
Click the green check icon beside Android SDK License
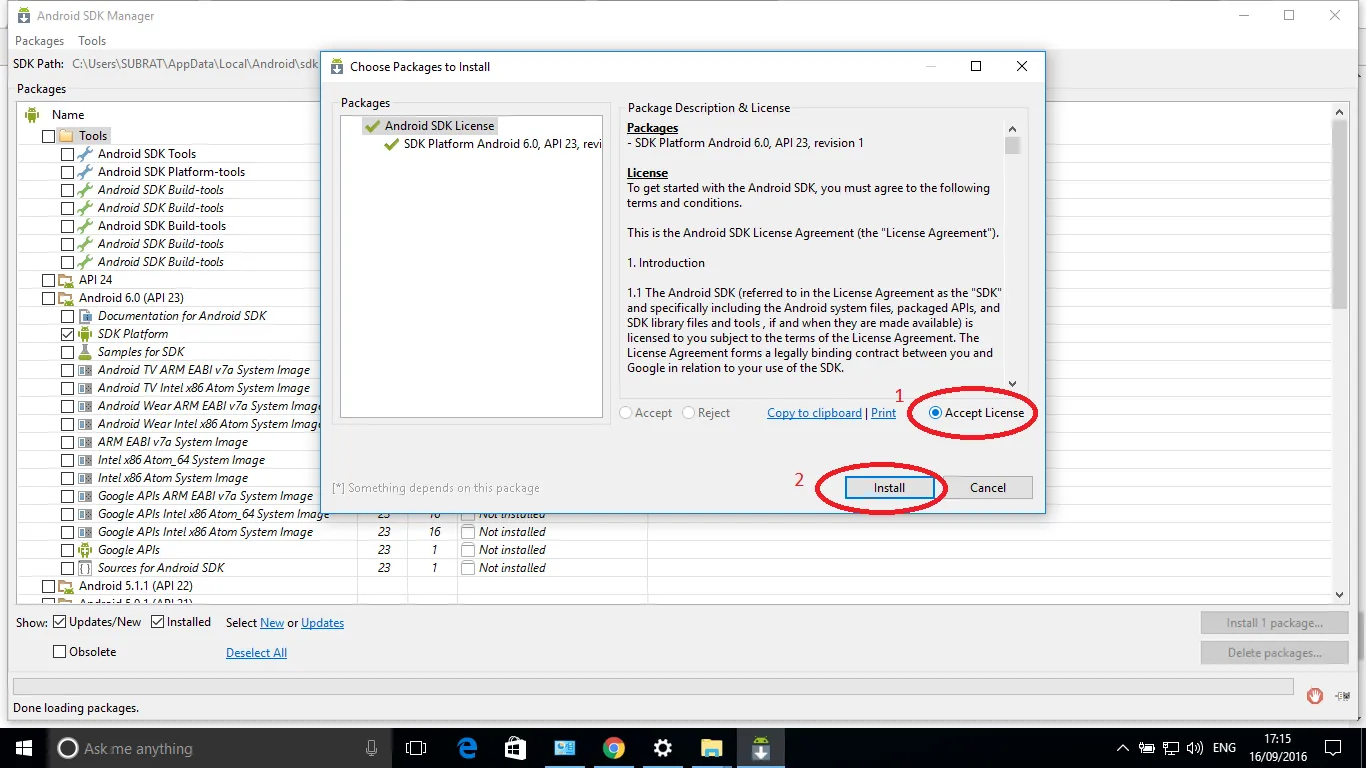tap(372, 126)
